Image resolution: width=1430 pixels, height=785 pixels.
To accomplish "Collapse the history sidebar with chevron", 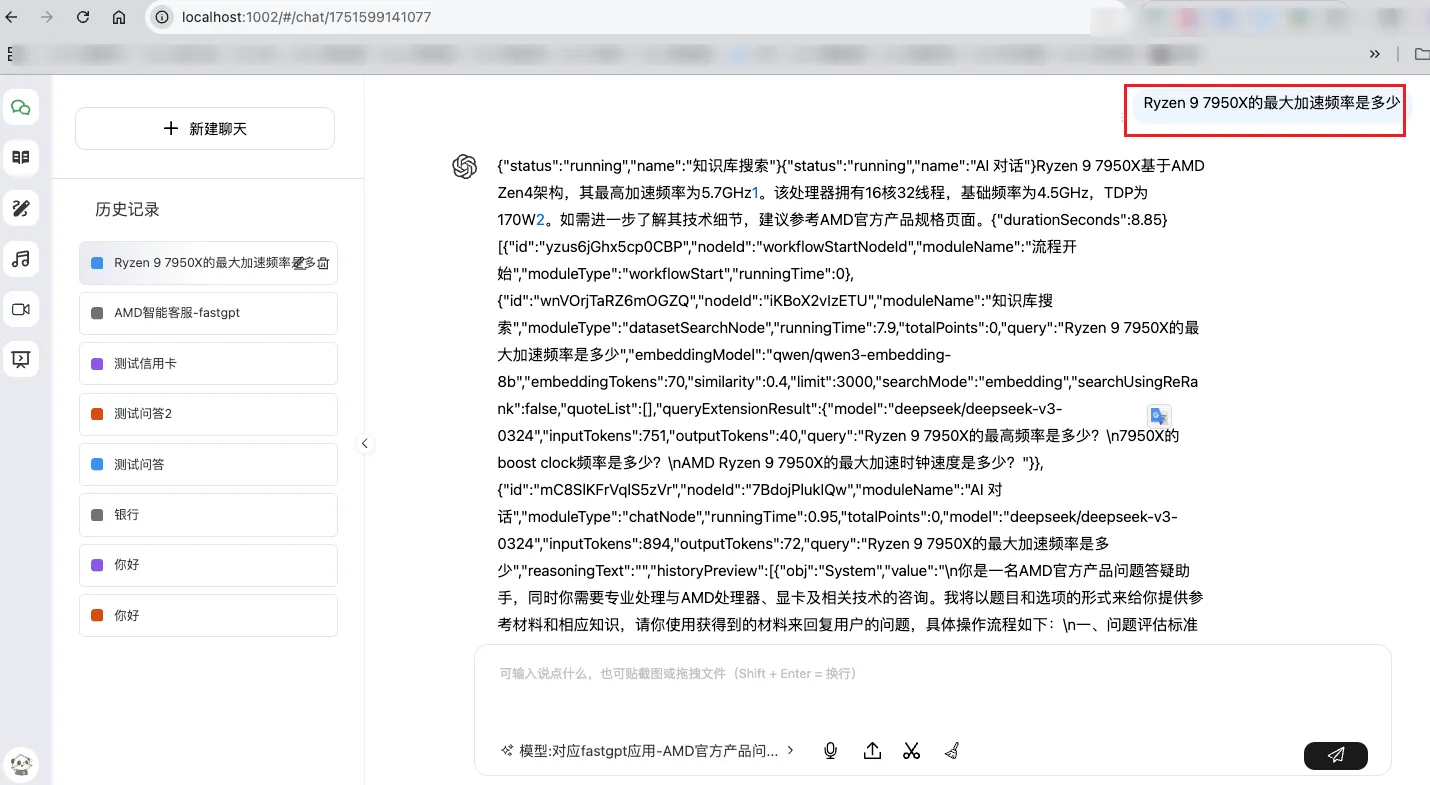I will [364, 443].
